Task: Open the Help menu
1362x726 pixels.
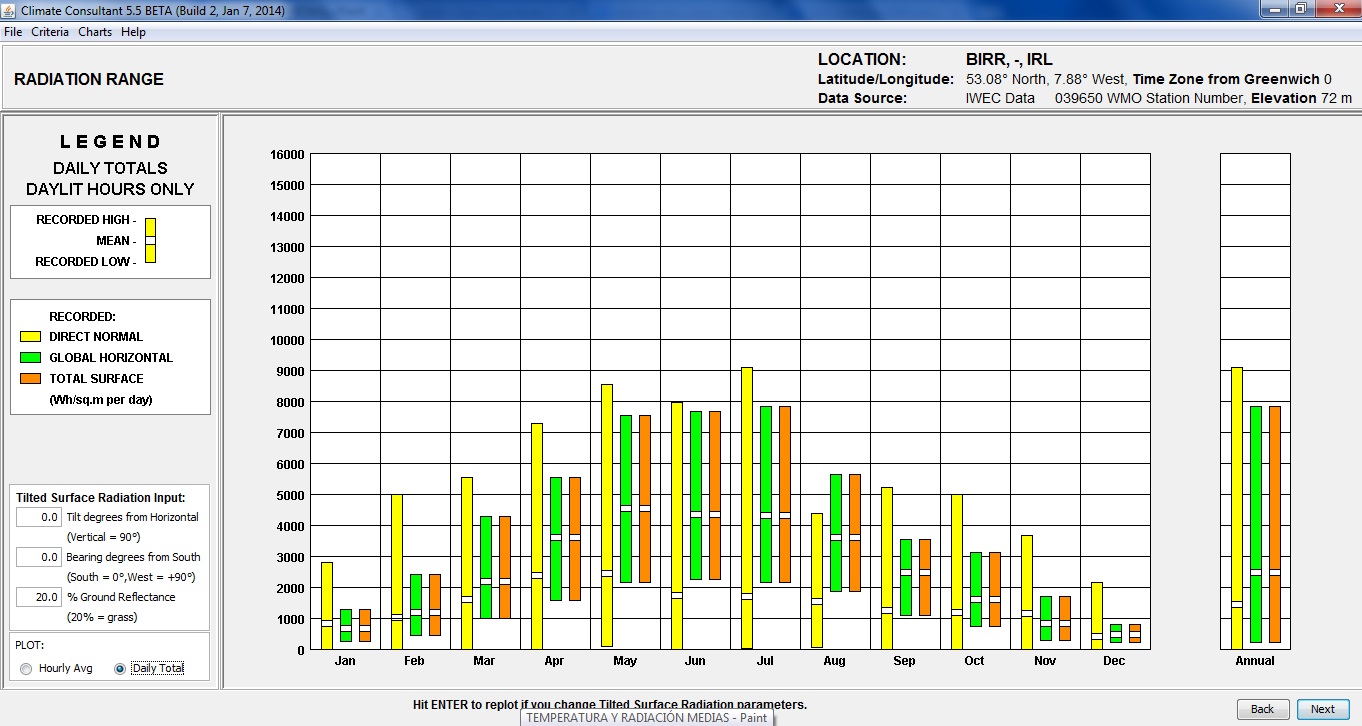Action: click(x=133, y=32)
